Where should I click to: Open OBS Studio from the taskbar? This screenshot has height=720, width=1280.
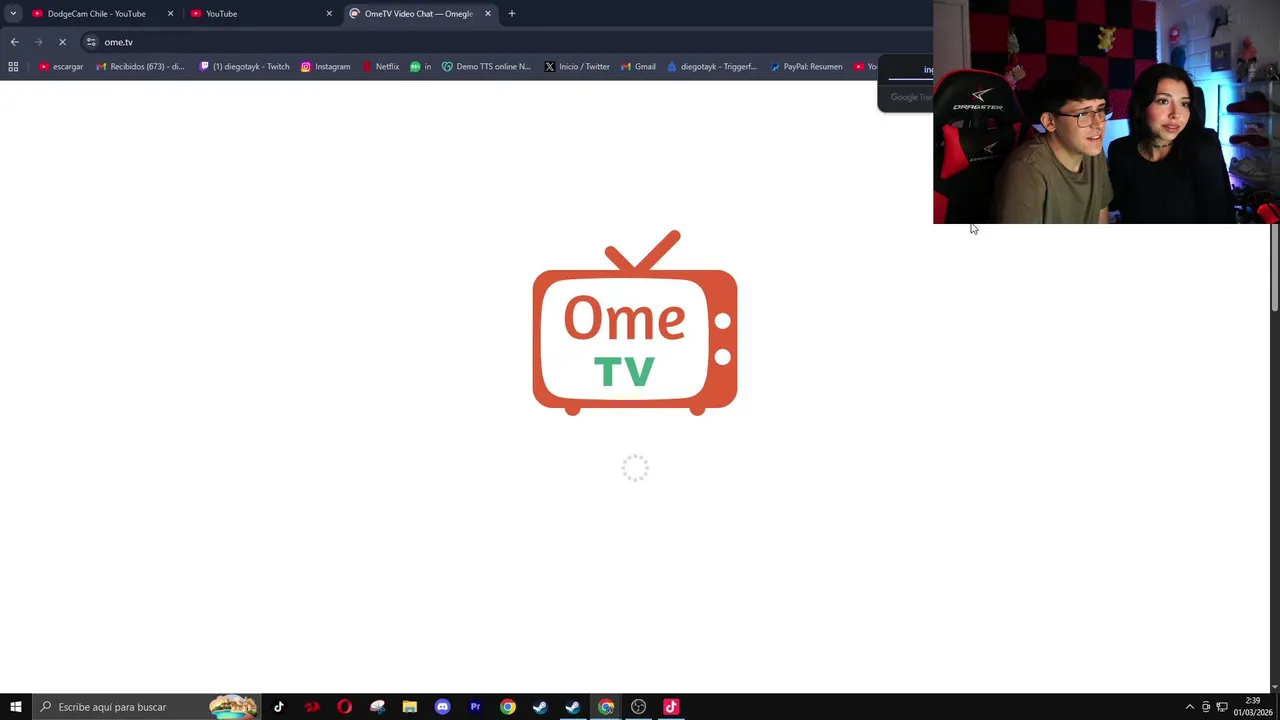(638, 707)
